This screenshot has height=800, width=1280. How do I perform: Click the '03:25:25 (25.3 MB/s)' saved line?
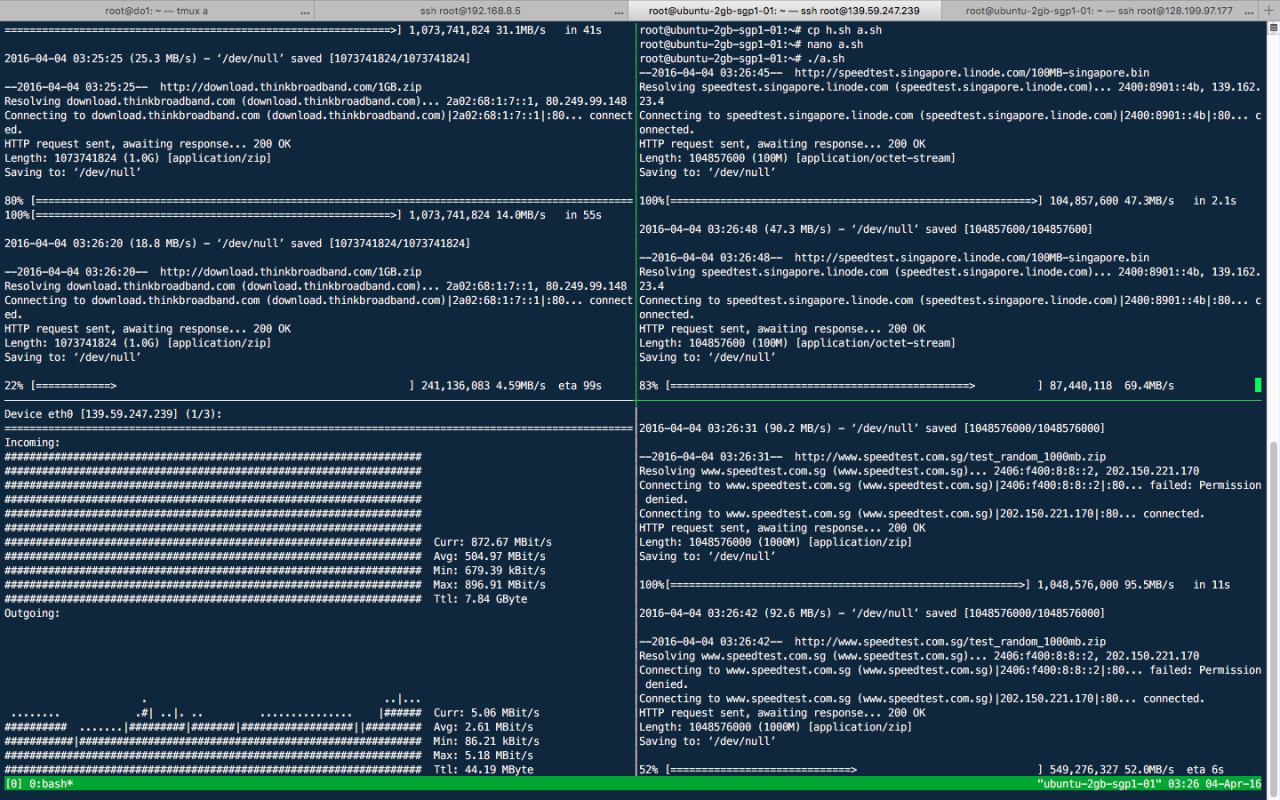point(237,59)
